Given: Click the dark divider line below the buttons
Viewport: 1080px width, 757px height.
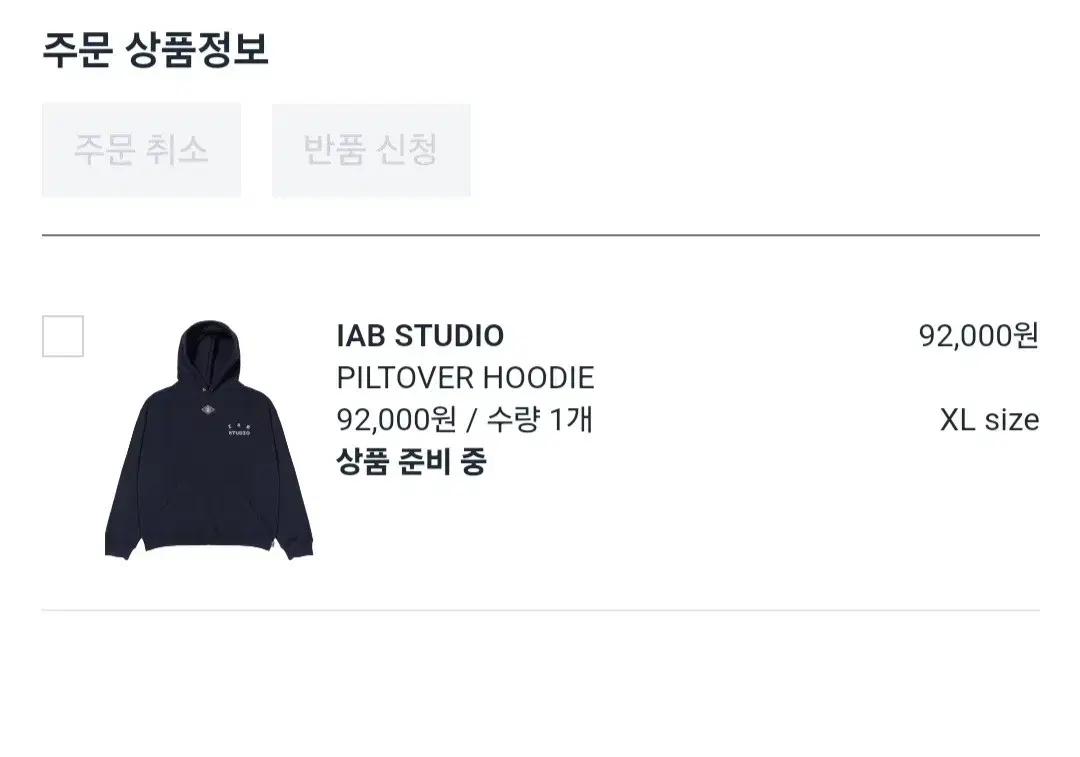Looking at the screenshot, I should pos(541,235).
